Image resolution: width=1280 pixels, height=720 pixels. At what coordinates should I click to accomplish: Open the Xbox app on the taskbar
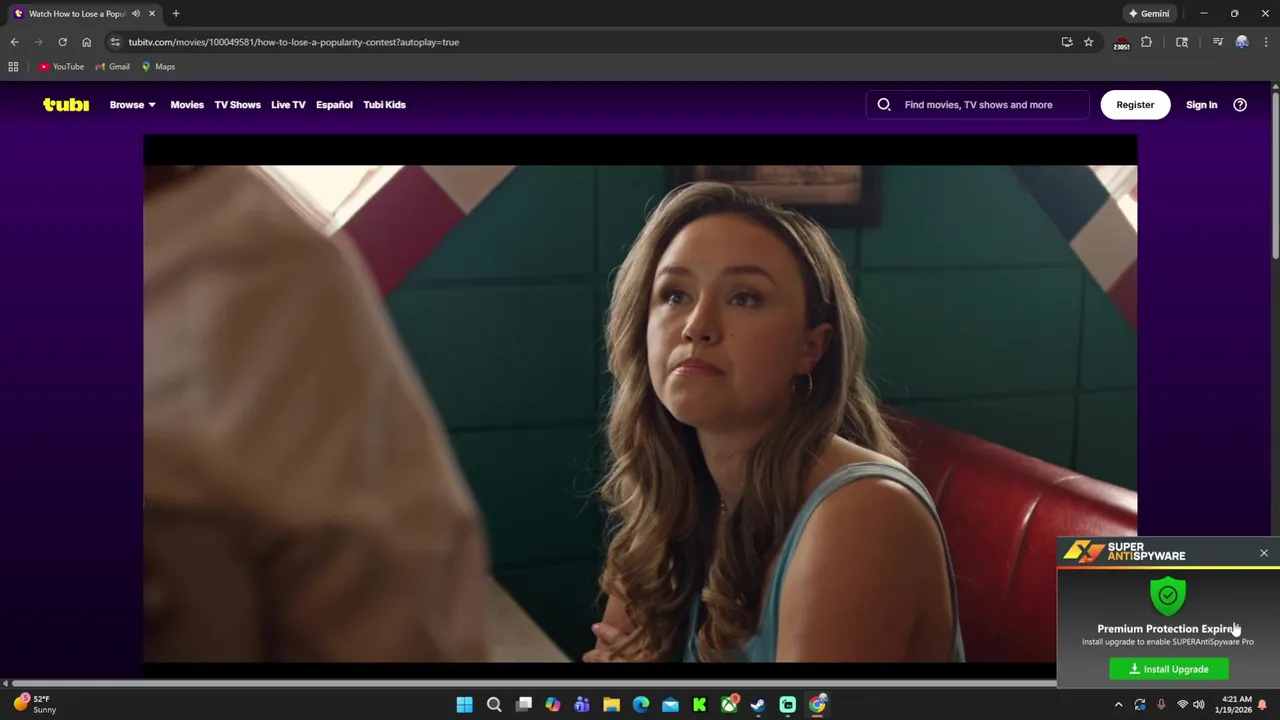pos(730,704)
